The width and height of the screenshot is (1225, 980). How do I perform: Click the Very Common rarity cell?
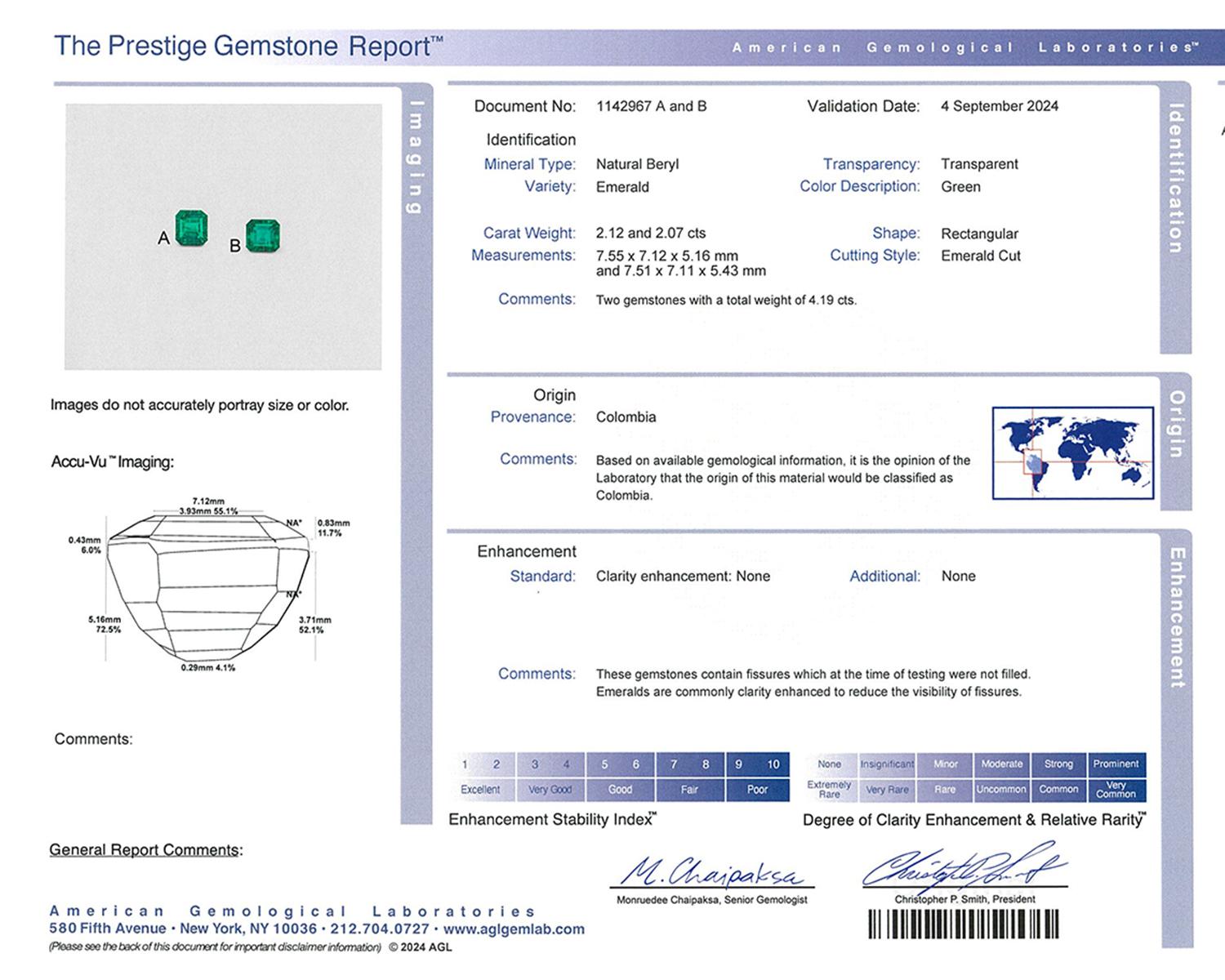point(1116,790)
